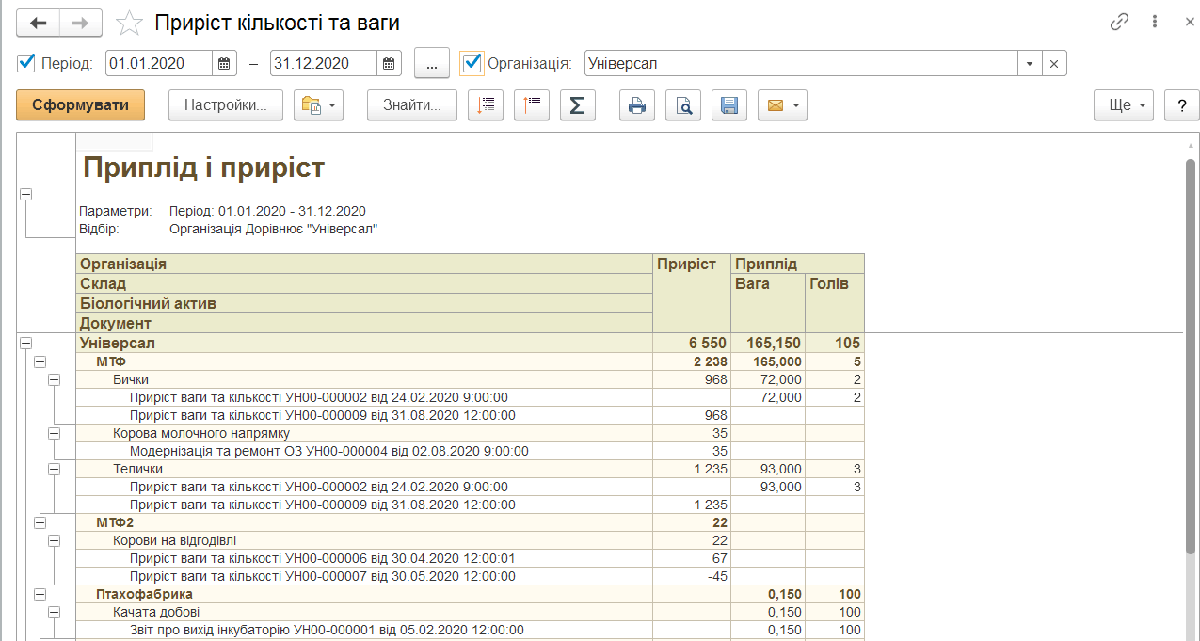Collapse the Універсал group row
The image size is (1200, 641).
(25, 343)
